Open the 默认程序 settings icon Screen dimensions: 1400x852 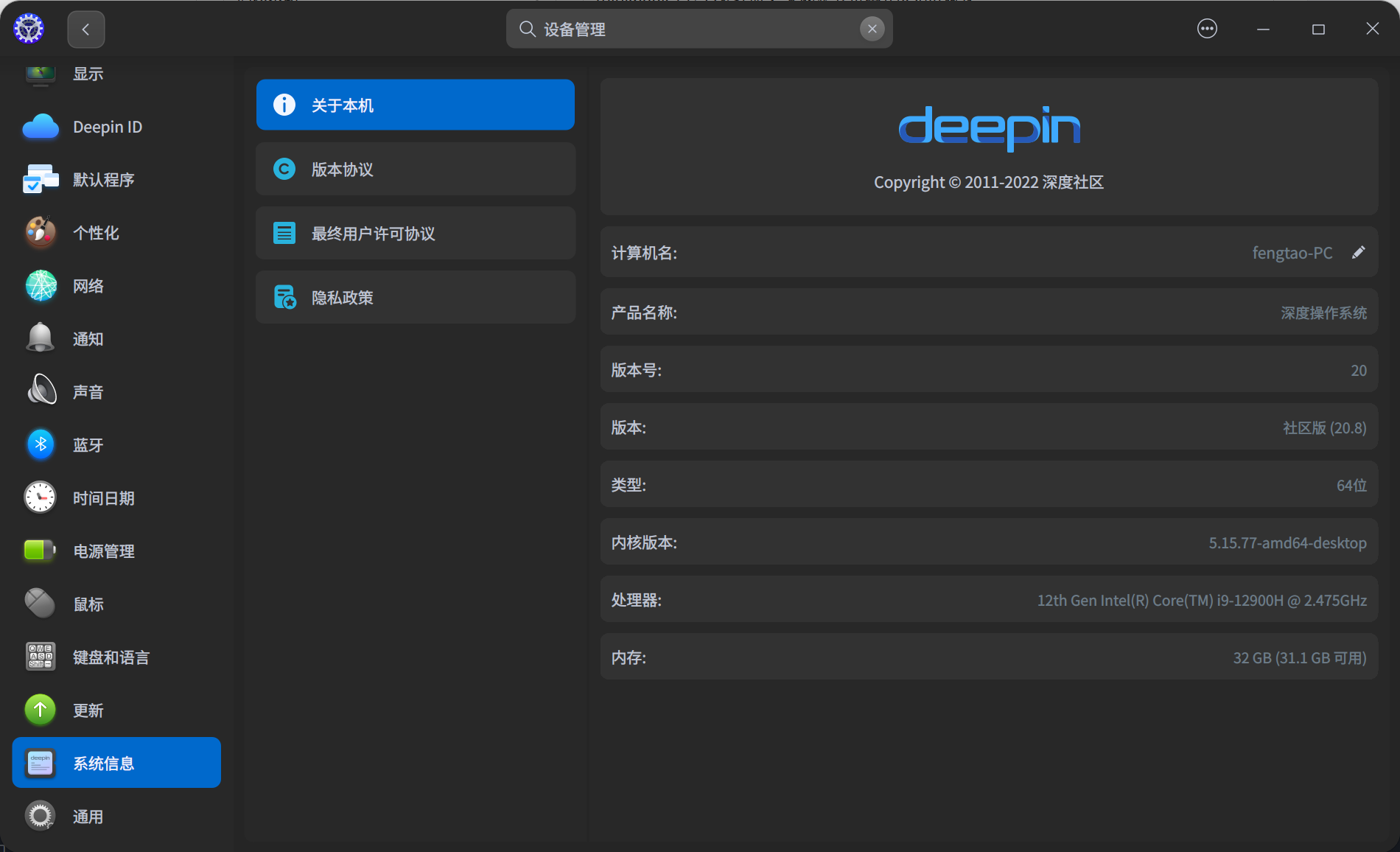(41, 180)
